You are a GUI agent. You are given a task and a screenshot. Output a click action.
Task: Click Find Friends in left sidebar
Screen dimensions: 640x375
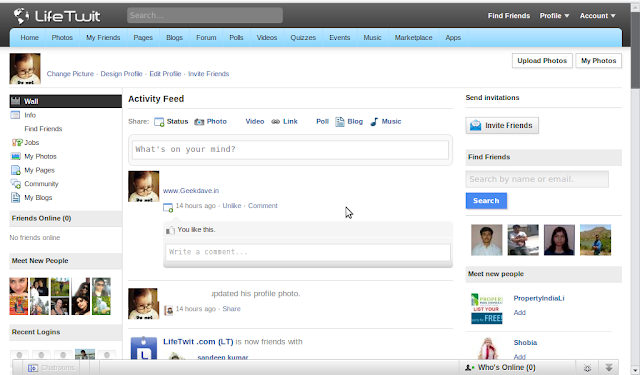click(43, 129)
